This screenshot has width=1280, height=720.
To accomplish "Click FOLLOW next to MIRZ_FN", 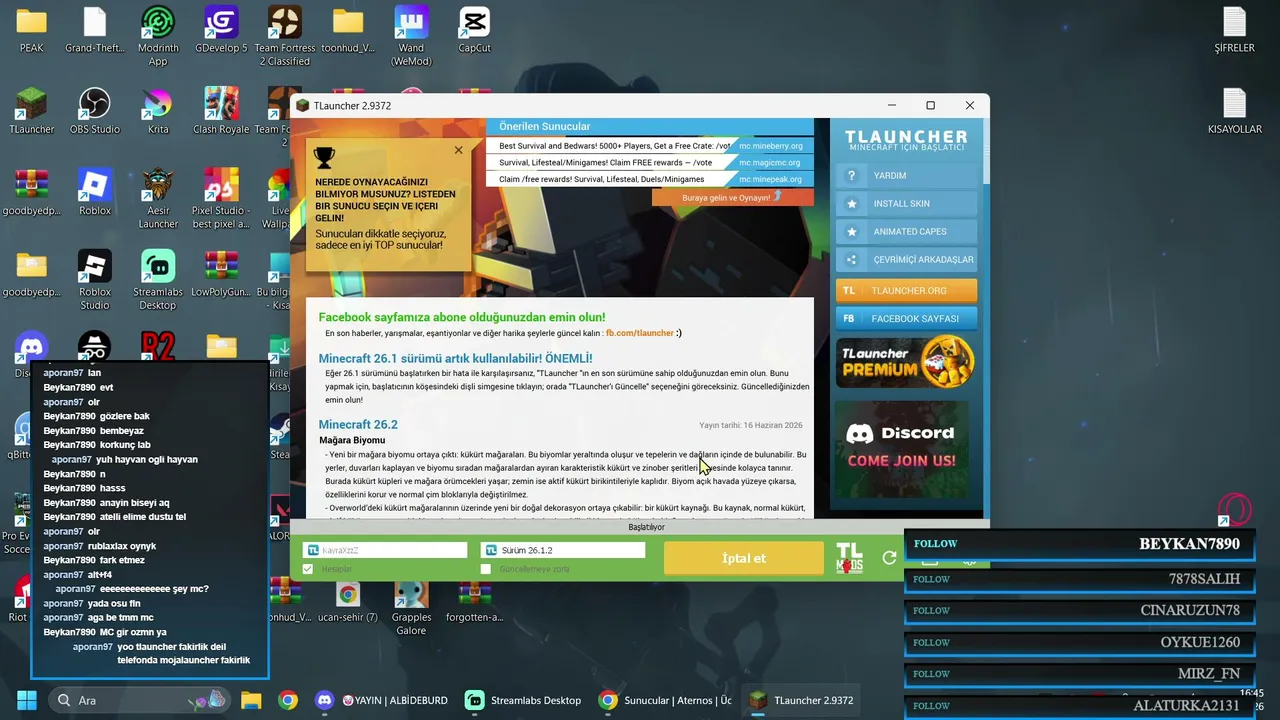I will (x=932, y=674).
